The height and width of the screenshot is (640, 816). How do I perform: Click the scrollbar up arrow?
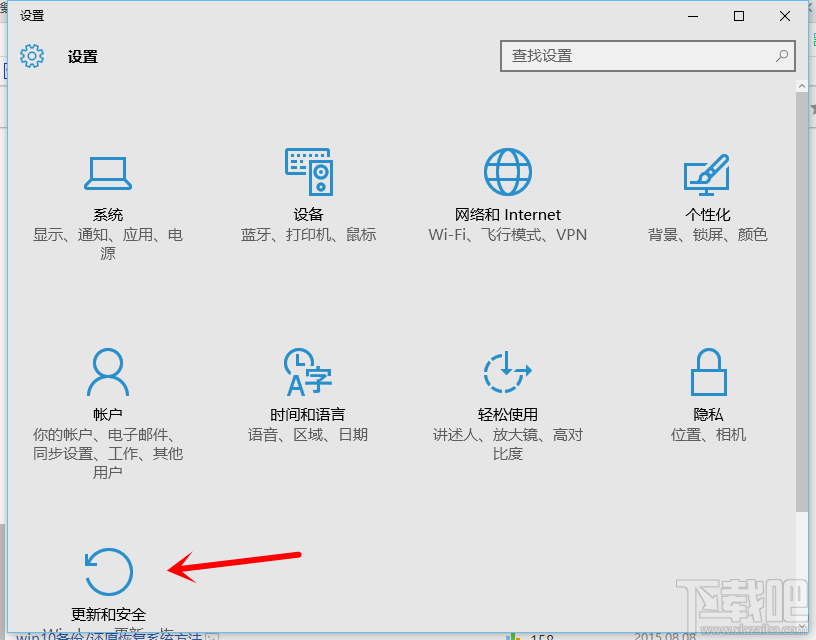pos(803,84)
